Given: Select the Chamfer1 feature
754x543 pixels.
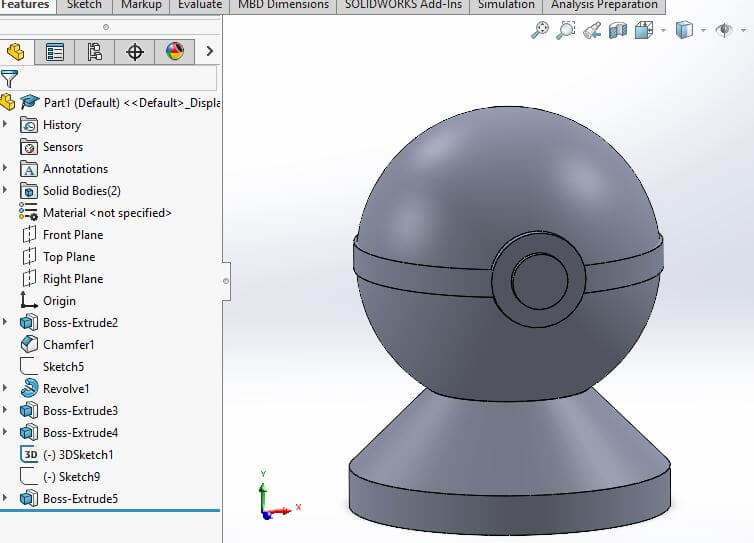Looking at the screenshot, I should pos(68,345).
